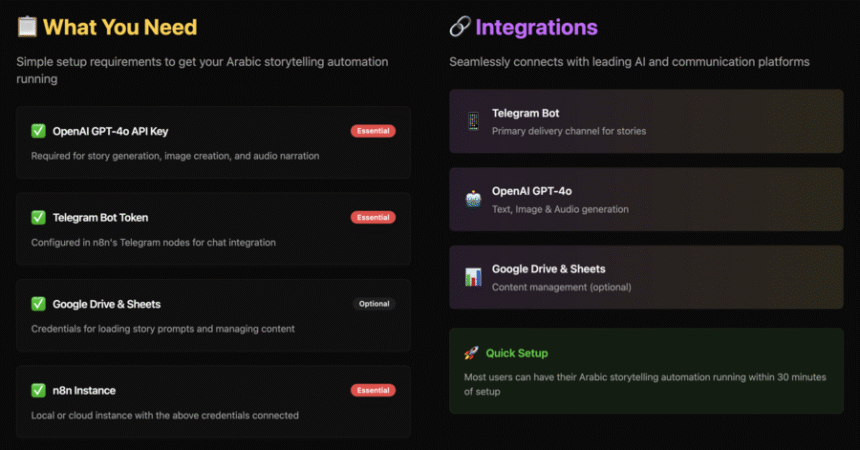
Task: Click 'Seamlessly connects with leading AI' subtitle
Action: click(x=629, y=61)
